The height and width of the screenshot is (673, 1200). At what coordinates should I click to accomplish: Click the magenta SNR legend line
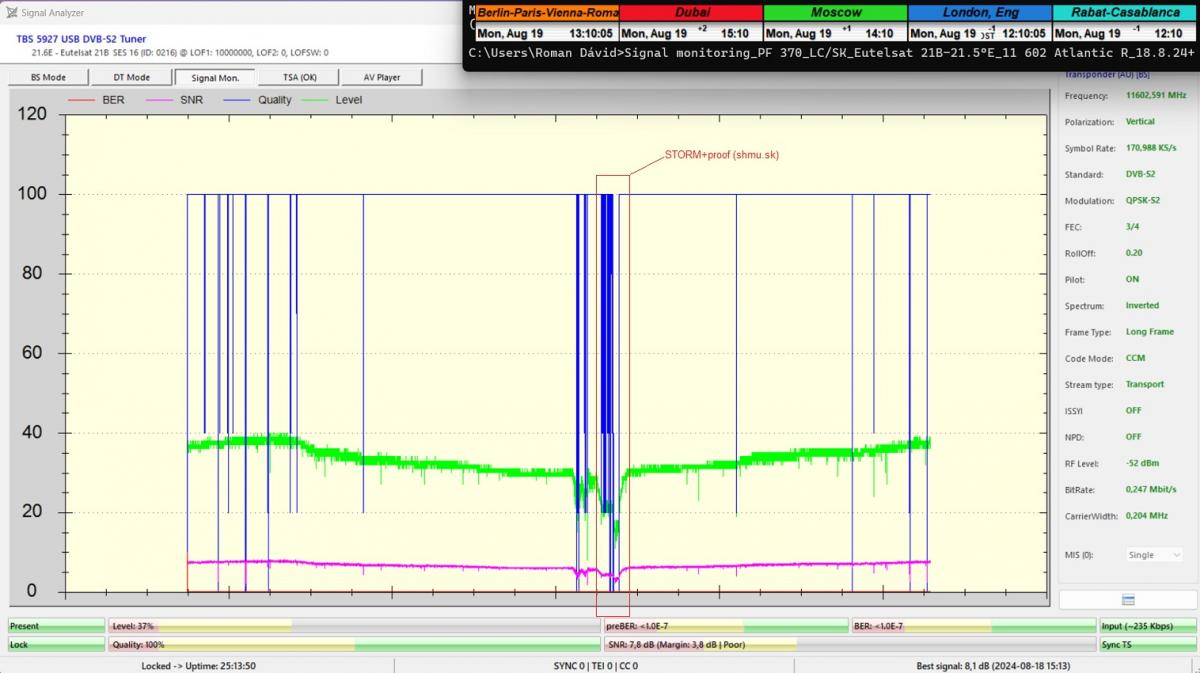(160, 100)
